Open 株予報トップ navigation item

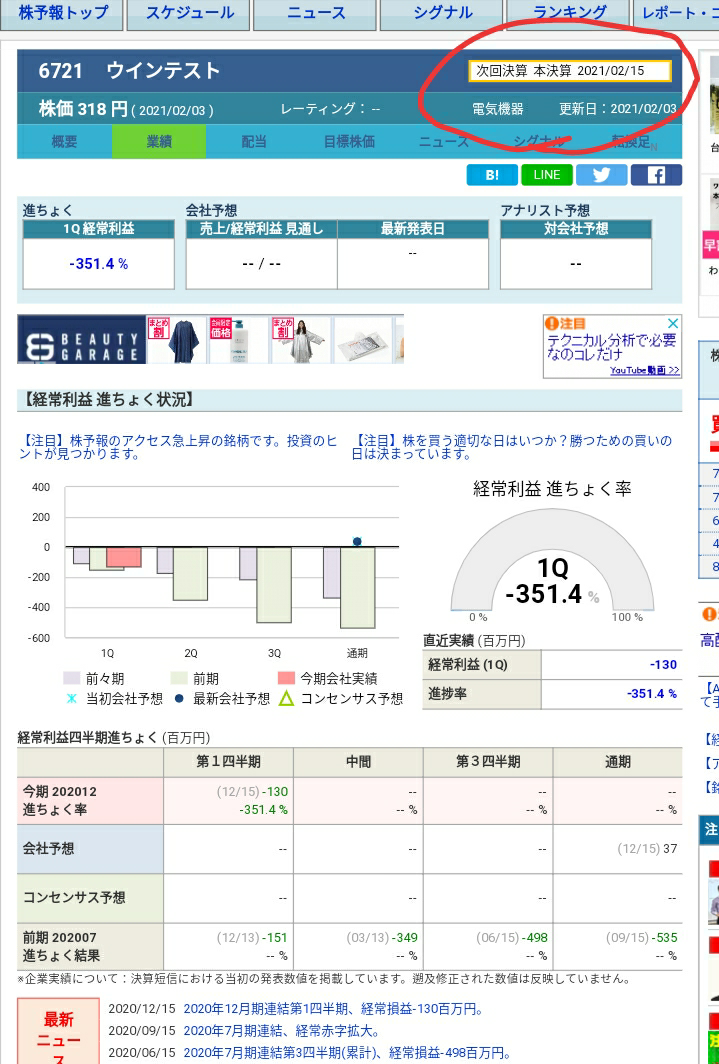[x=63, y=13]
